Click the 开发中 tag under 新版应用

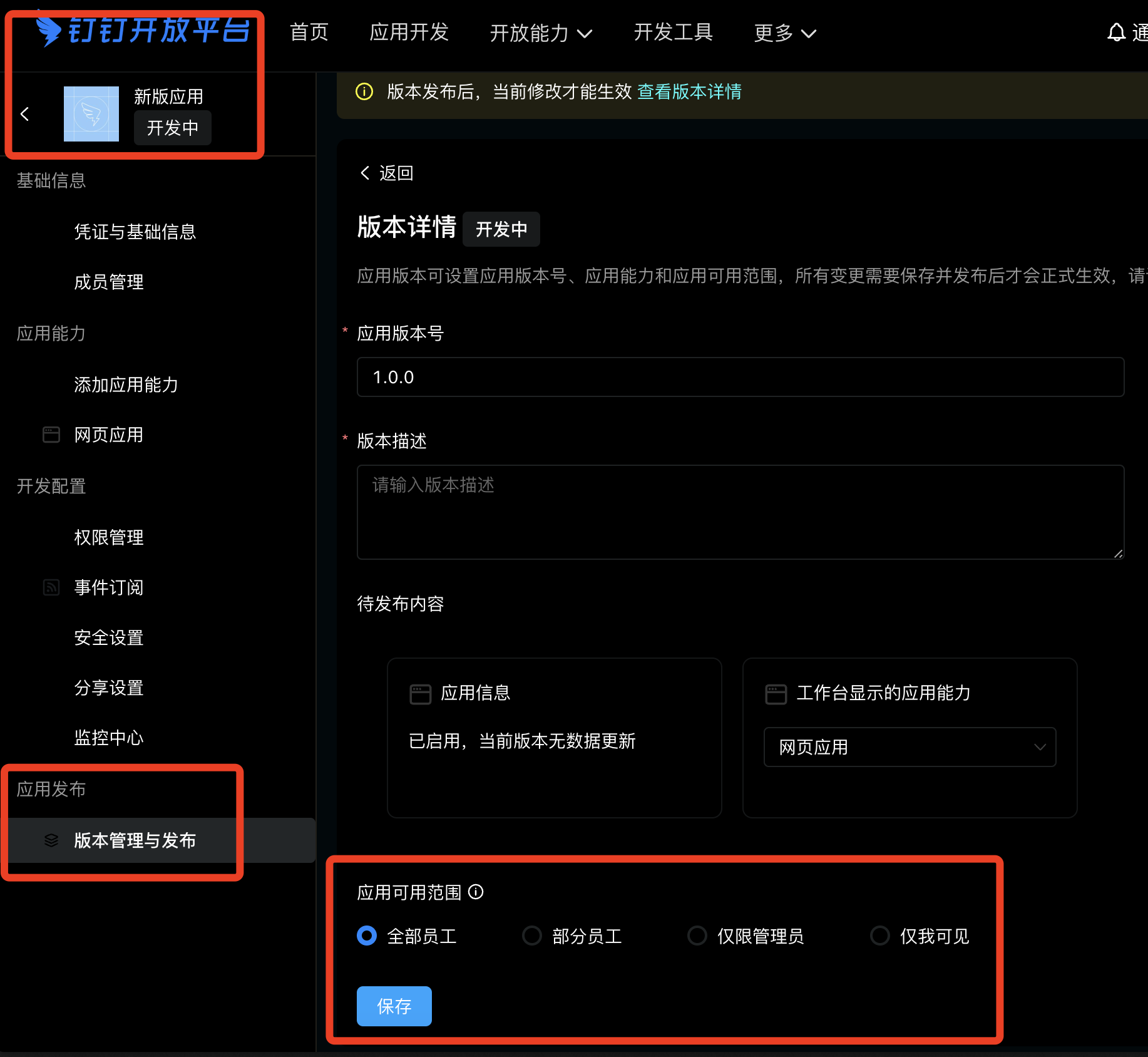[x=173, y=128]
